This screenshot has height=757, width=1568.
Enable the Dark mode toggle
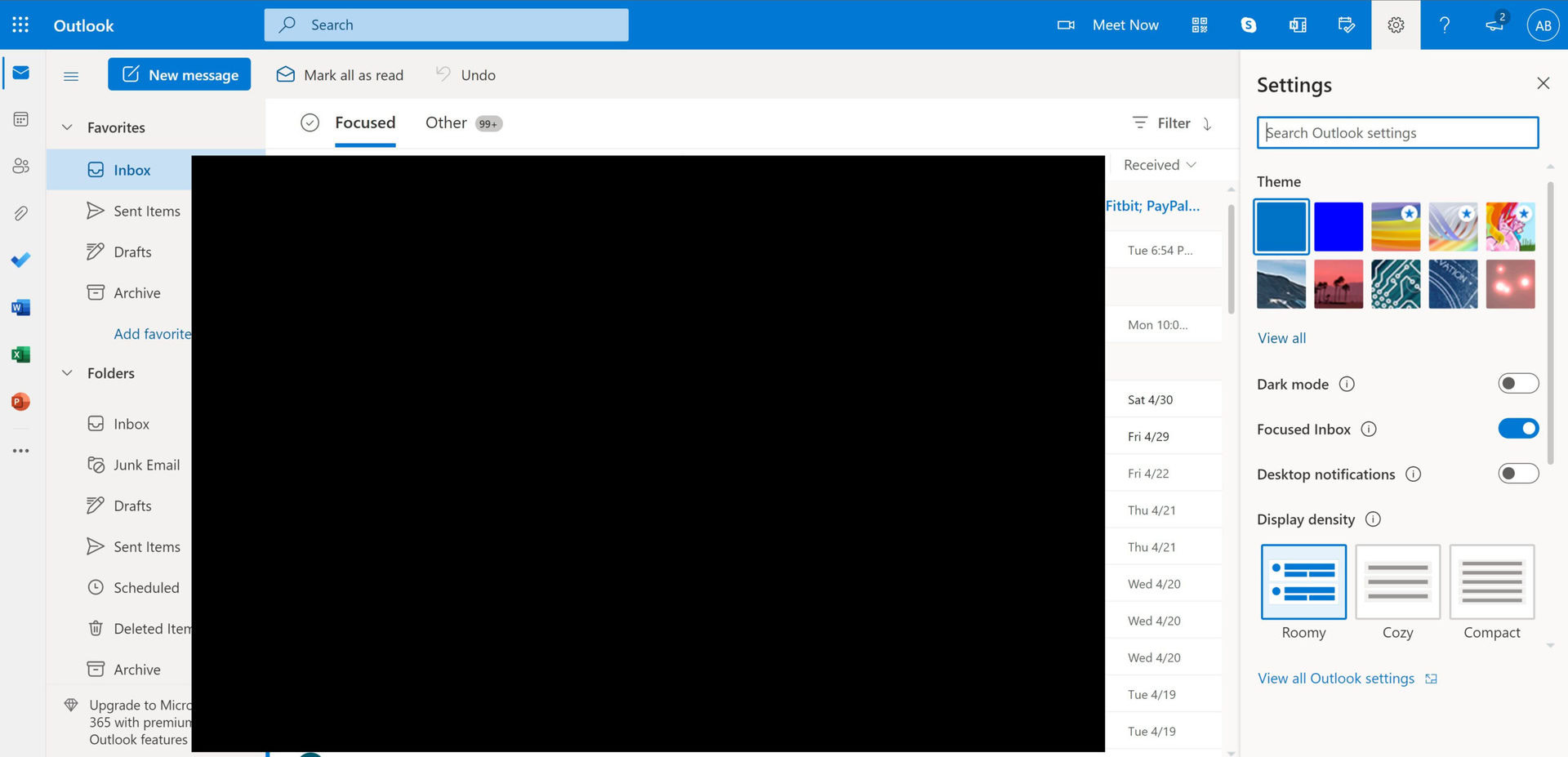(1517, 384)
